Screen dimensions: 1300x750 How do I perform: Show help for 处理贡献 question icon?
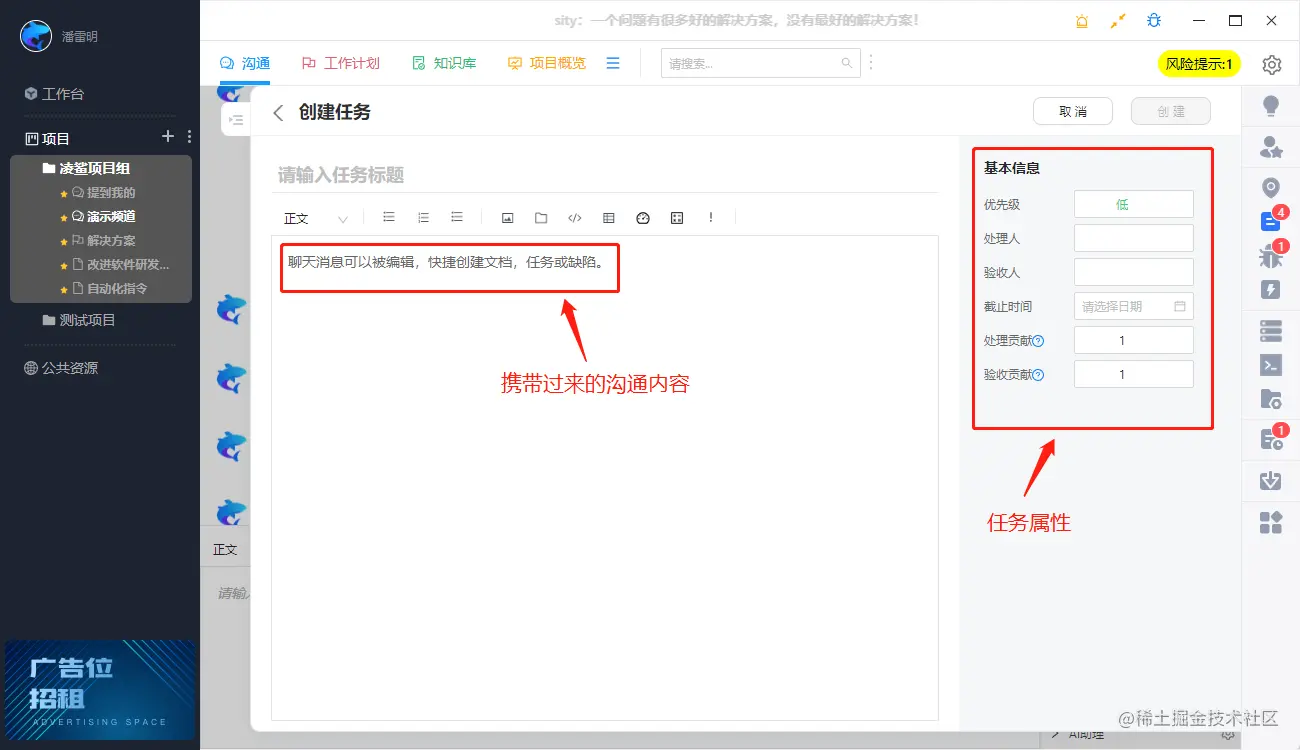pos(1038,341)
